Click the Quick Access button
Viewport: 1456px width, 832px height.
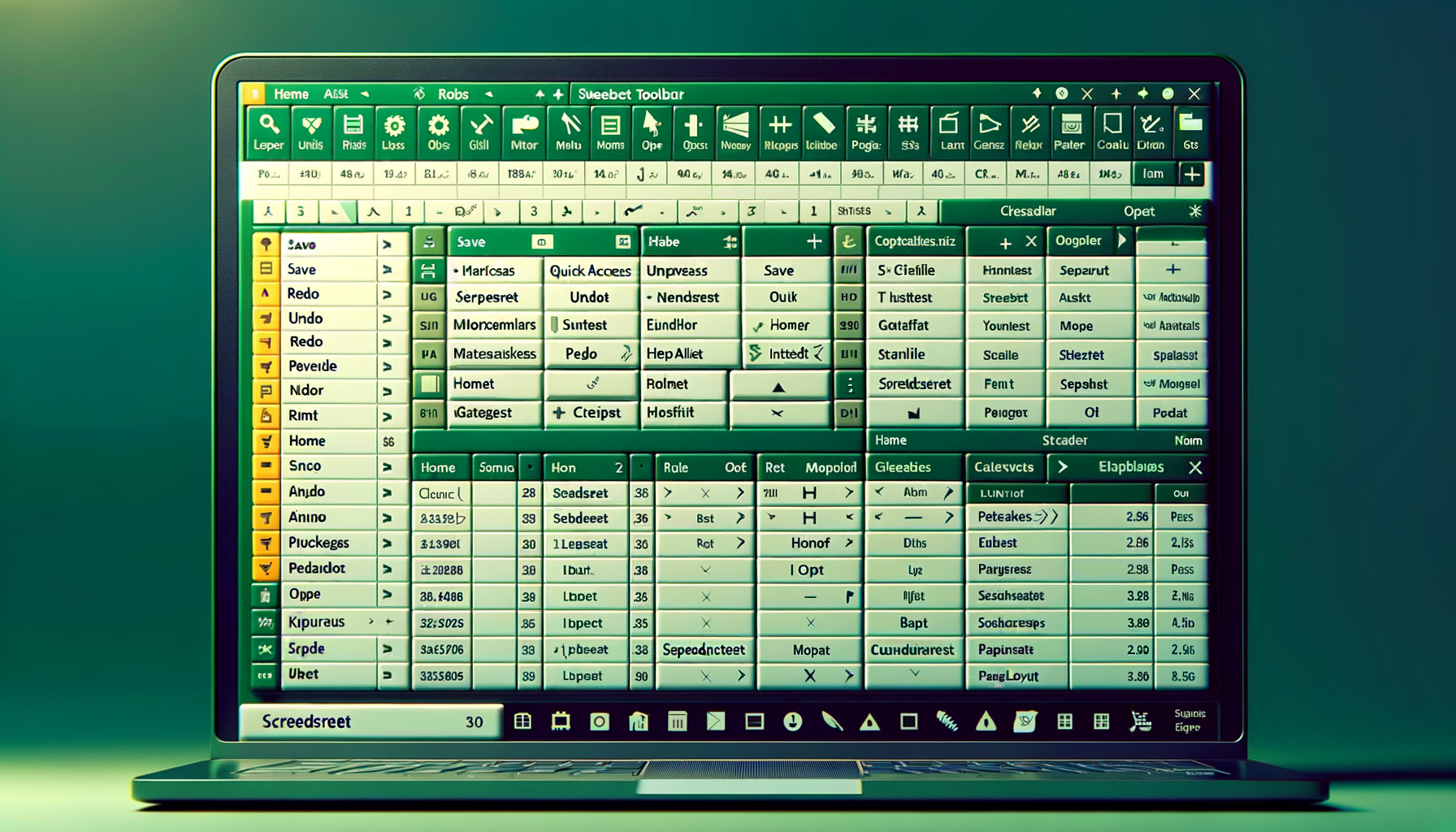pyautogui.click(x=591, y=271)
